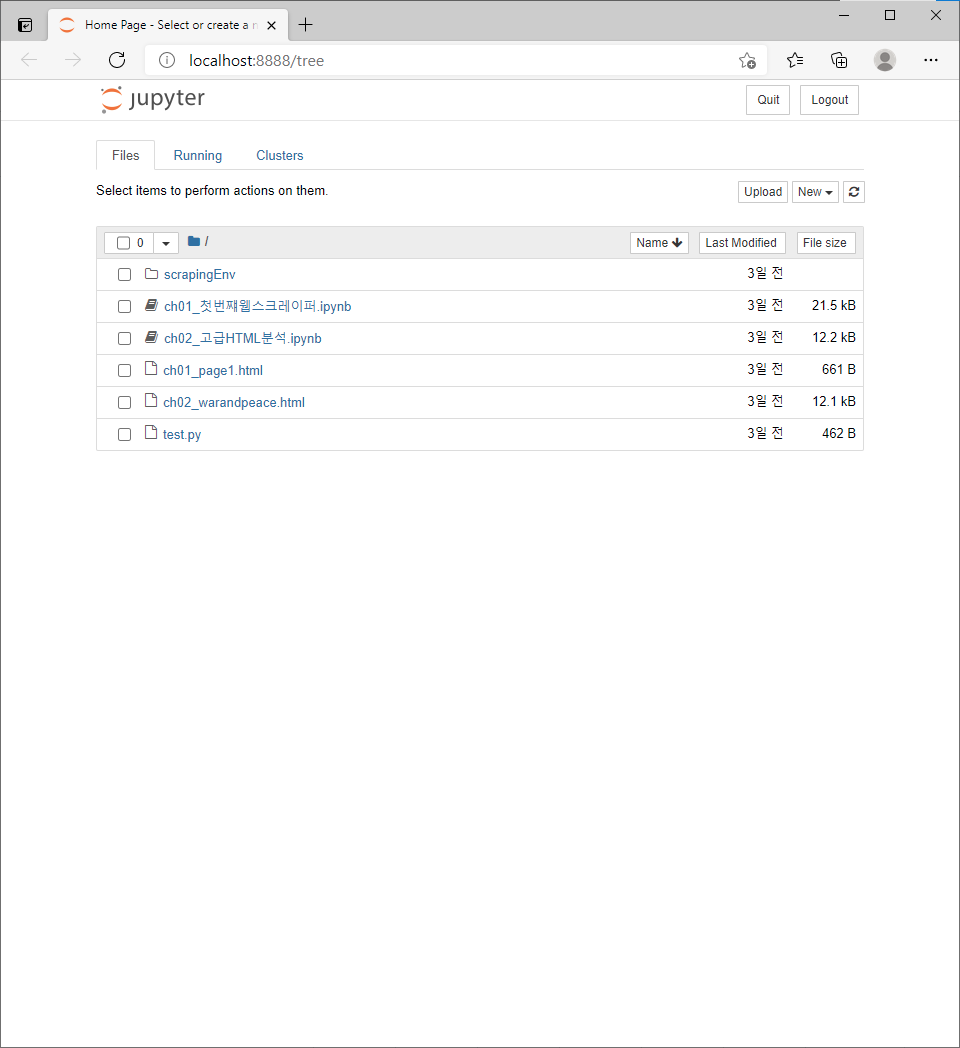Click the '462 B' file size text
The image size is (960, 1048).
click(x=839, y=433)
